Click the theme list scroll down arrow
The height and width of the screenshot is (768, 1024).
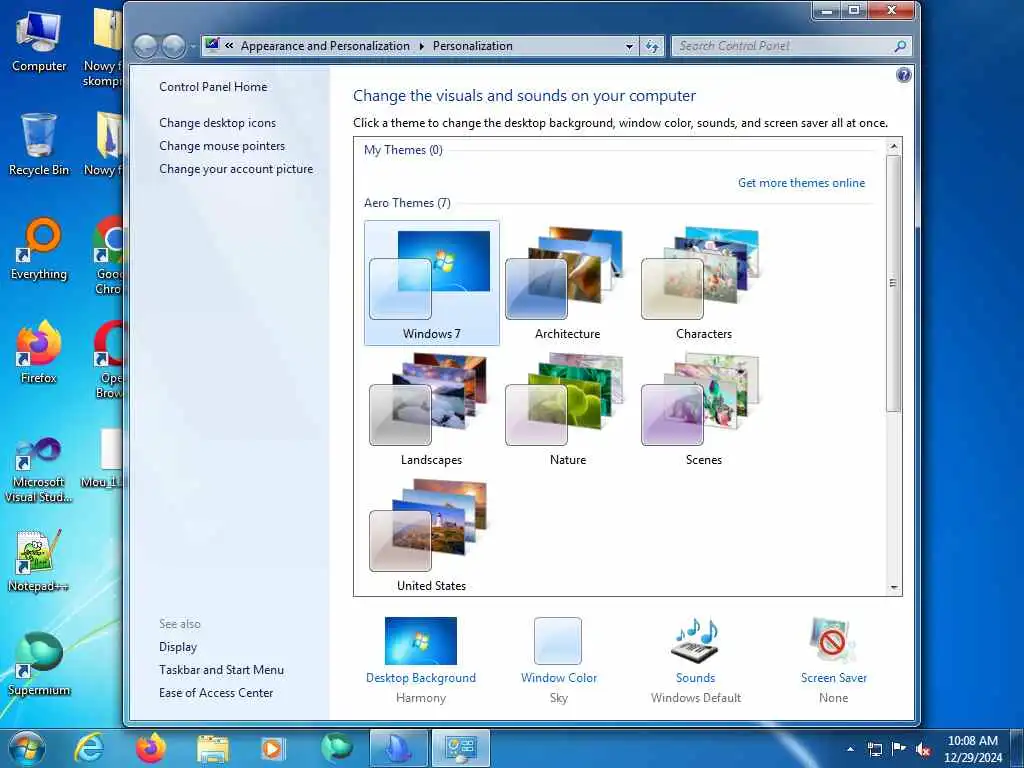click(x=894, y=588)
